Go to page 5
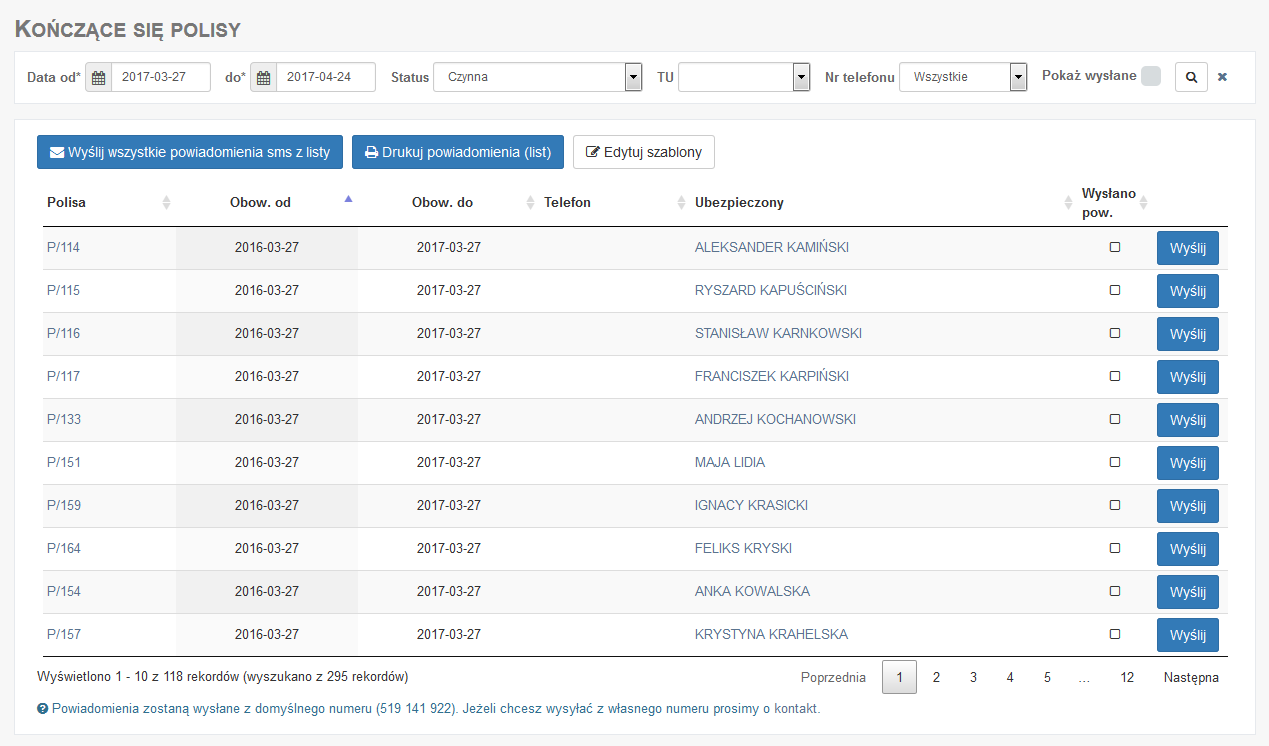Viewport: 1269px width, 746px height. click(x=1047, y=677)
